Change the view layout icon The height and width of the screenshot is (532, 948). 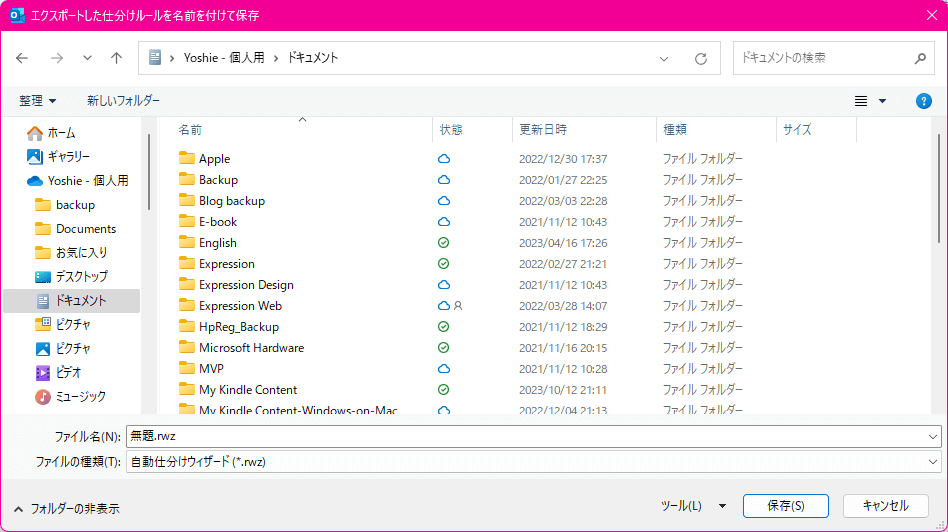pos(861,101)
